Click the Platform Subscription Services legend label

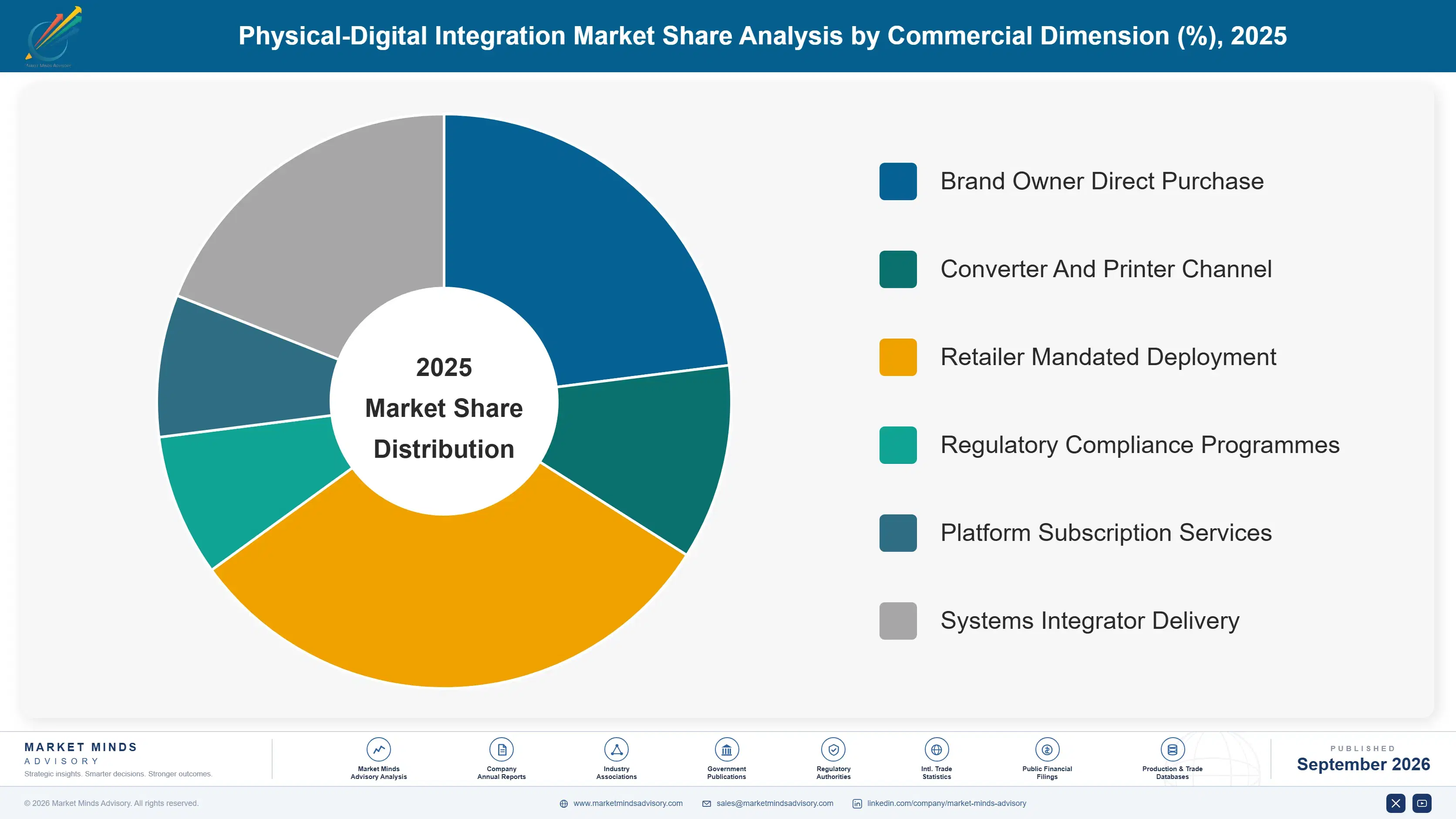pyautogui.click(x=1105, y=533)
